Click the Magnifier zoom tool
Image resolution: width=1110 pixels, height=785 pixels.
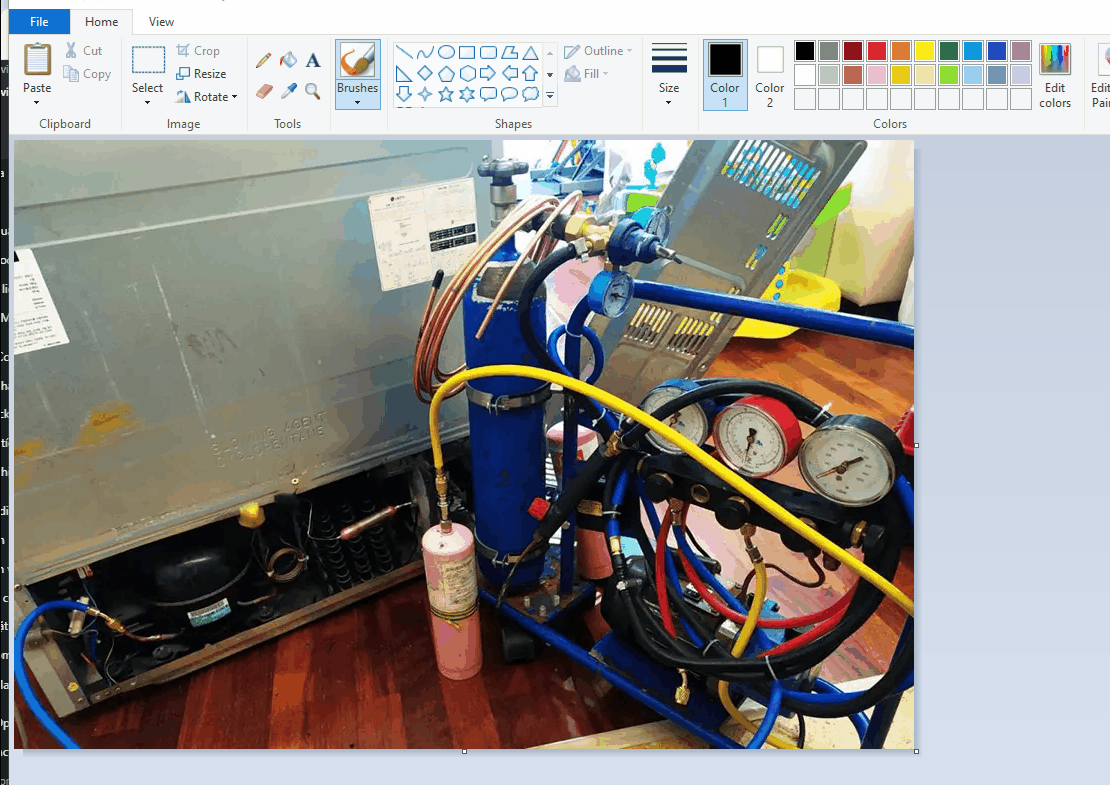pyautogui.click(x=313, y=91)
